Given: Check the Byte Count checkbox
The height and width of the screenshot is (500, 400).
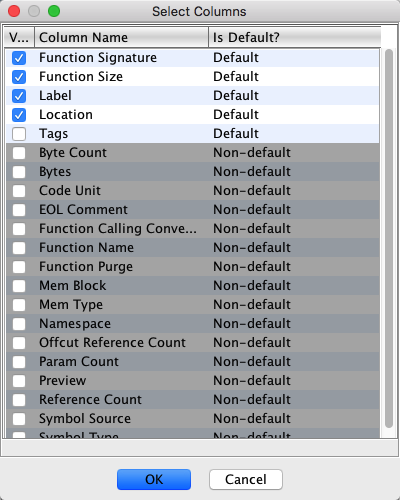Looking at the screenshot, I should (x=19, y=153).
